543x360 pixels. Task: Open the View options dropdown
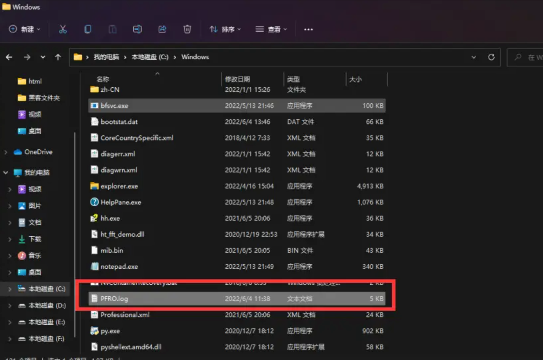click(x=271, y=29)
